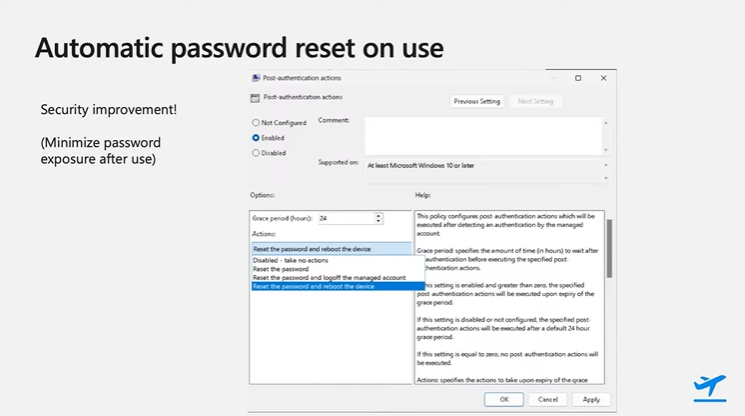
Task: Click 'At least Microsoft Windows 10 or later' text
Action: [420, 165]
